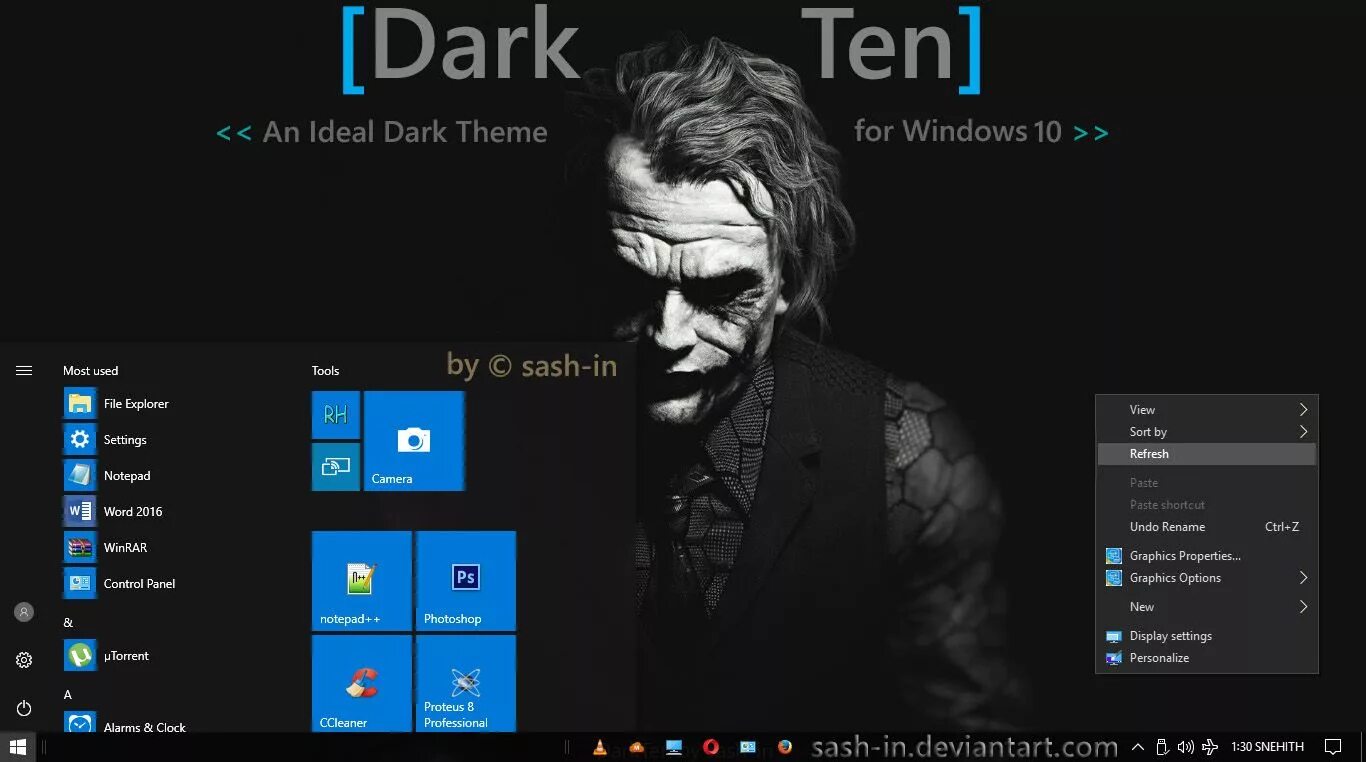Click the Power button in Start menu
This screenshot has height=762, width=1366.
24,708
